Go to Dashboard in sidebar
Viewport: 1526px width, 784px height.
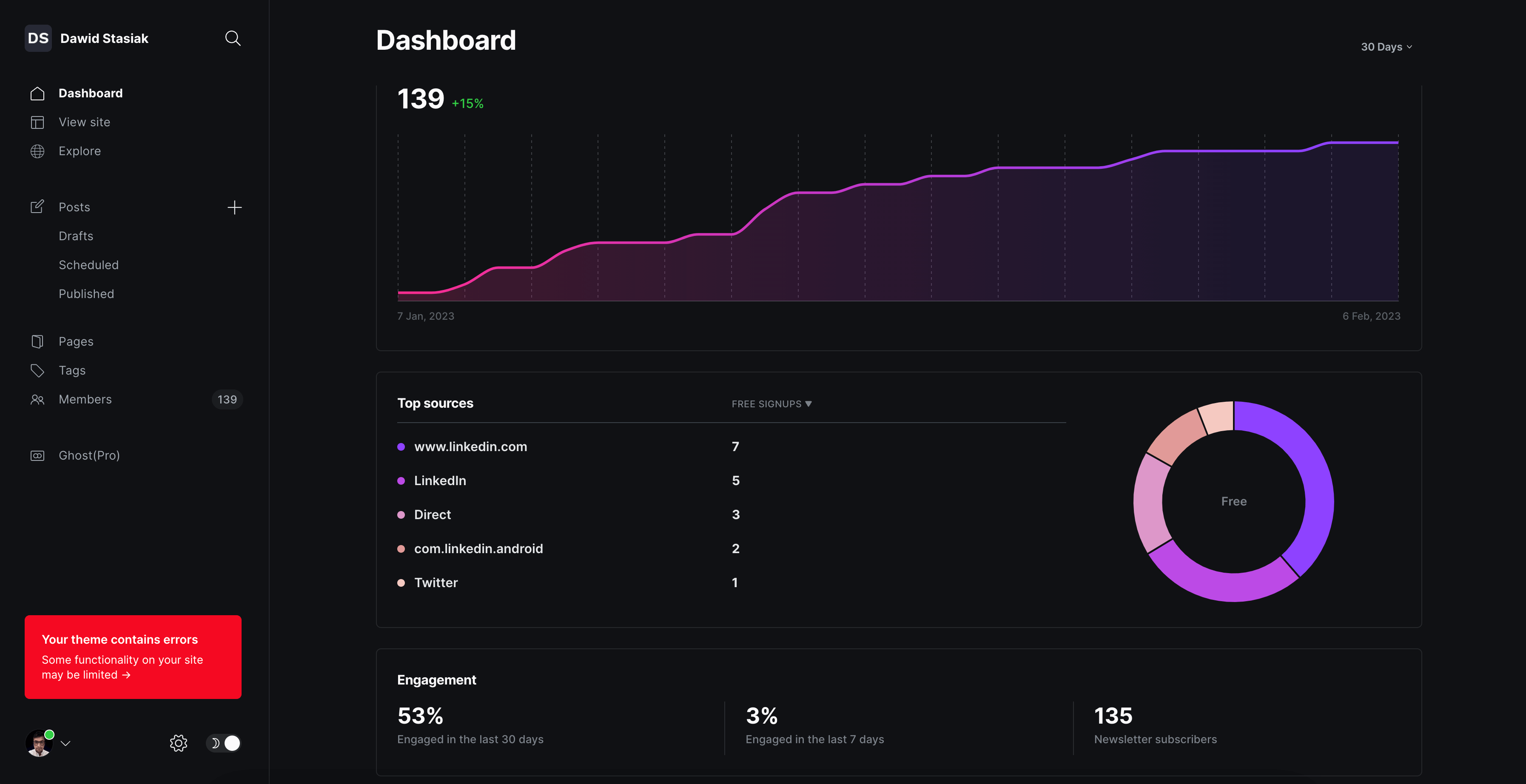(x=91, y=94)
